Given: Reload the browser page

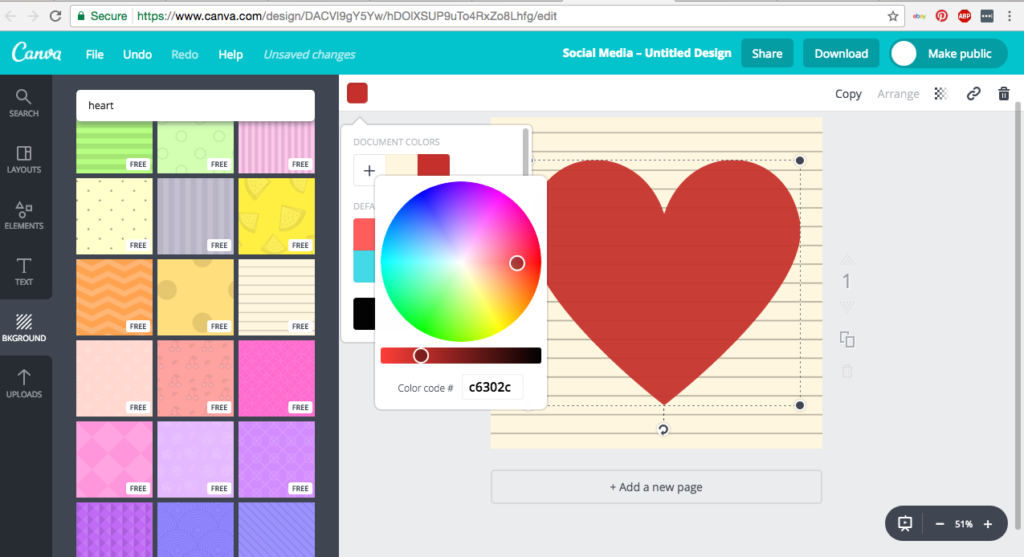Looking at the screenshot, I should [56, 16].
